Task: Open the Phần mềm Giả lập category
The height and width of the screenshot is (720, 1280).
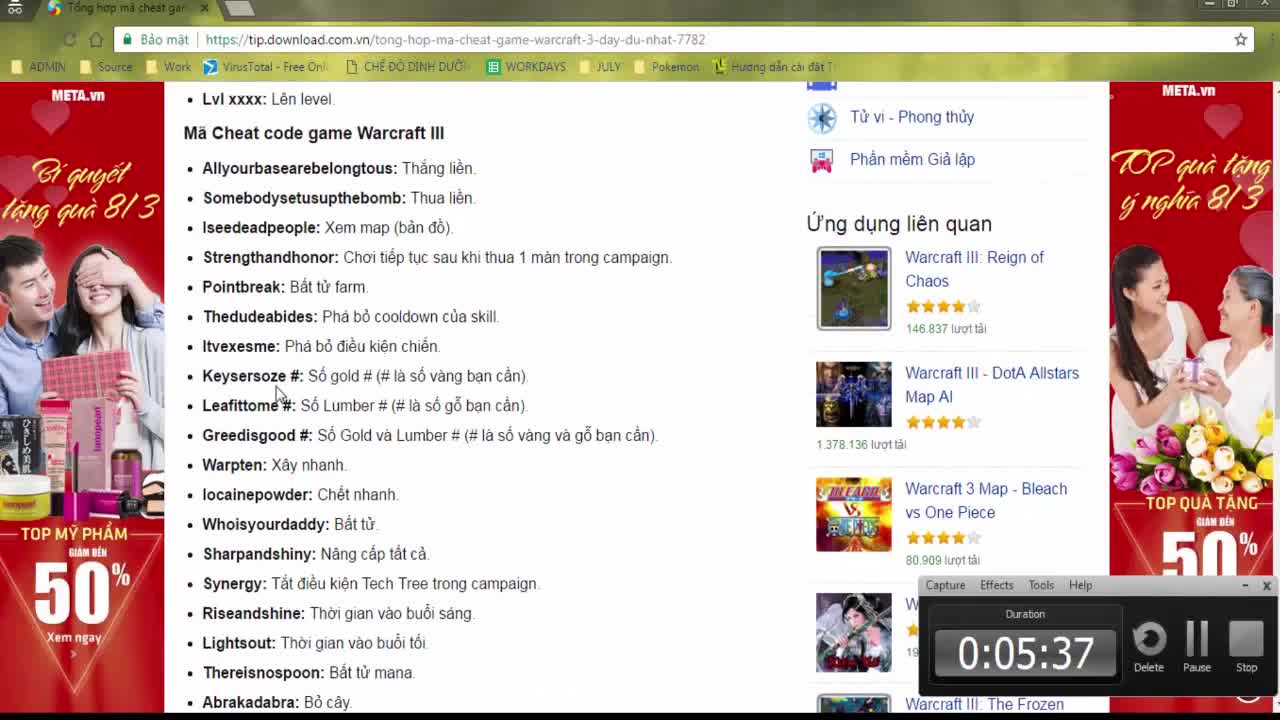Action: 912,159
